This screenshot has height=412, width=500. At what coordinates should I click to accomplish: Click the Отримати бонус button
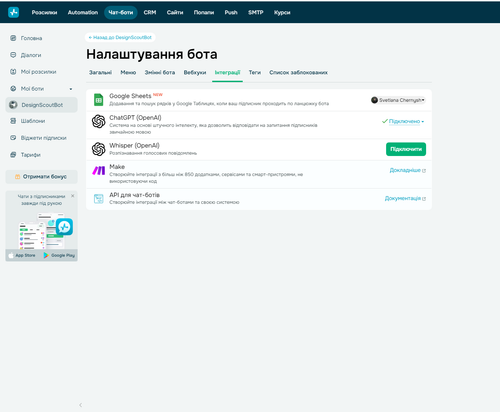coord(42,177)
